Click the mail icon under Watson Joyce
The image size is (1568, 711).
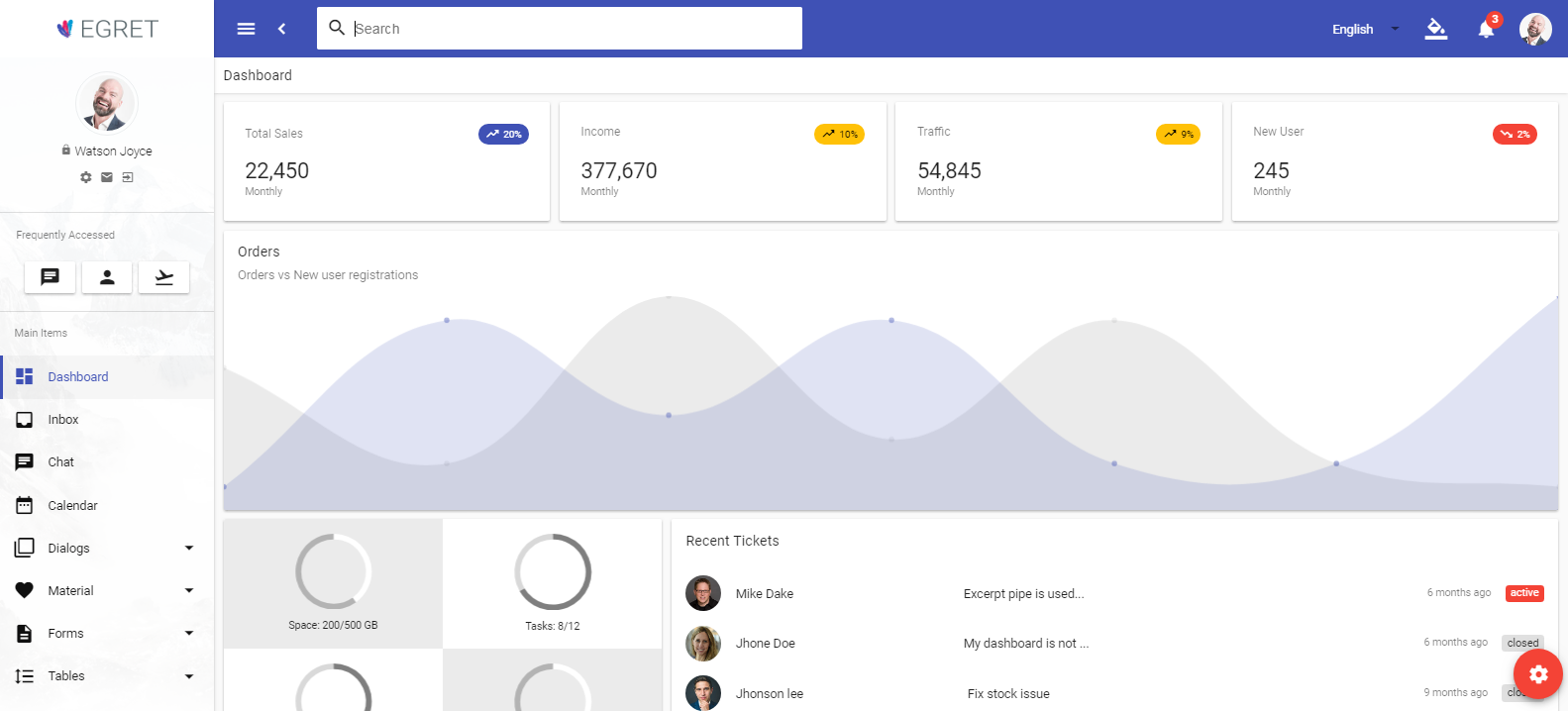point(107,177)
